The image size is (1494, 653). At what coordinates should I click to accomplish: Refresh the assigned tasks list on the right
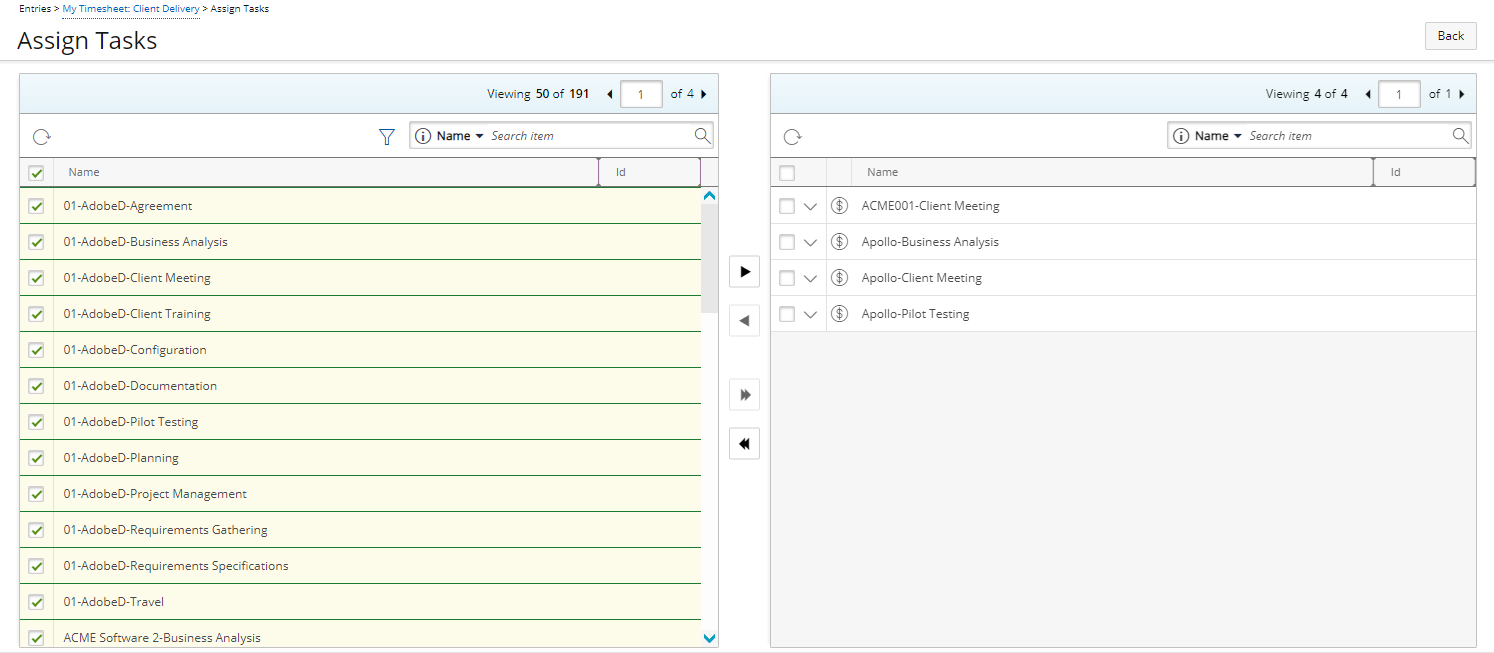[x=792, y=137]
